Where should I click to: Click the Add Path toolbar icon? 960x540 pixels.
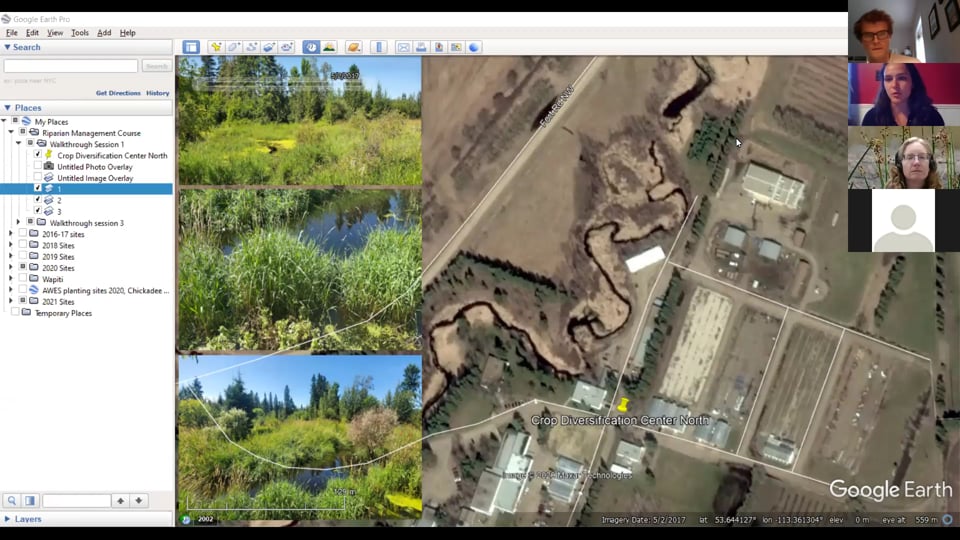[x=252, y=47]
